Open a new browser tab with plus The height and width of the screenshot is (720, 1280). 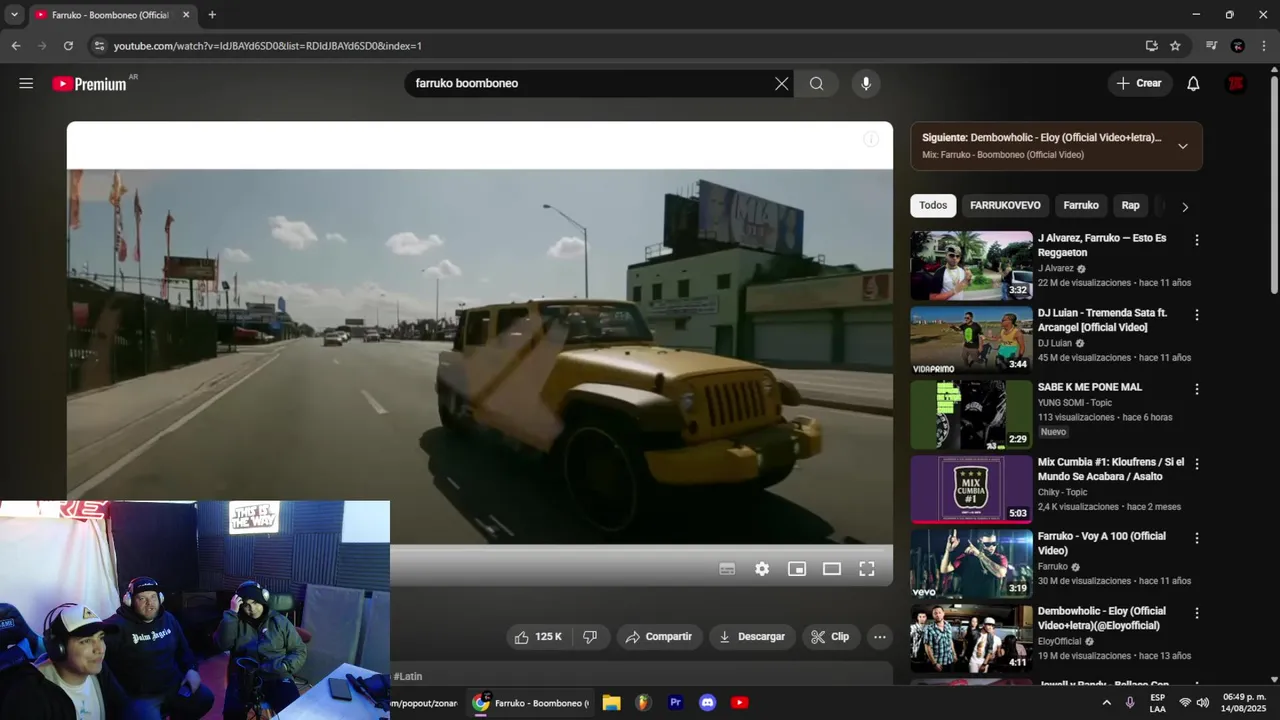[x=212, y=15]
